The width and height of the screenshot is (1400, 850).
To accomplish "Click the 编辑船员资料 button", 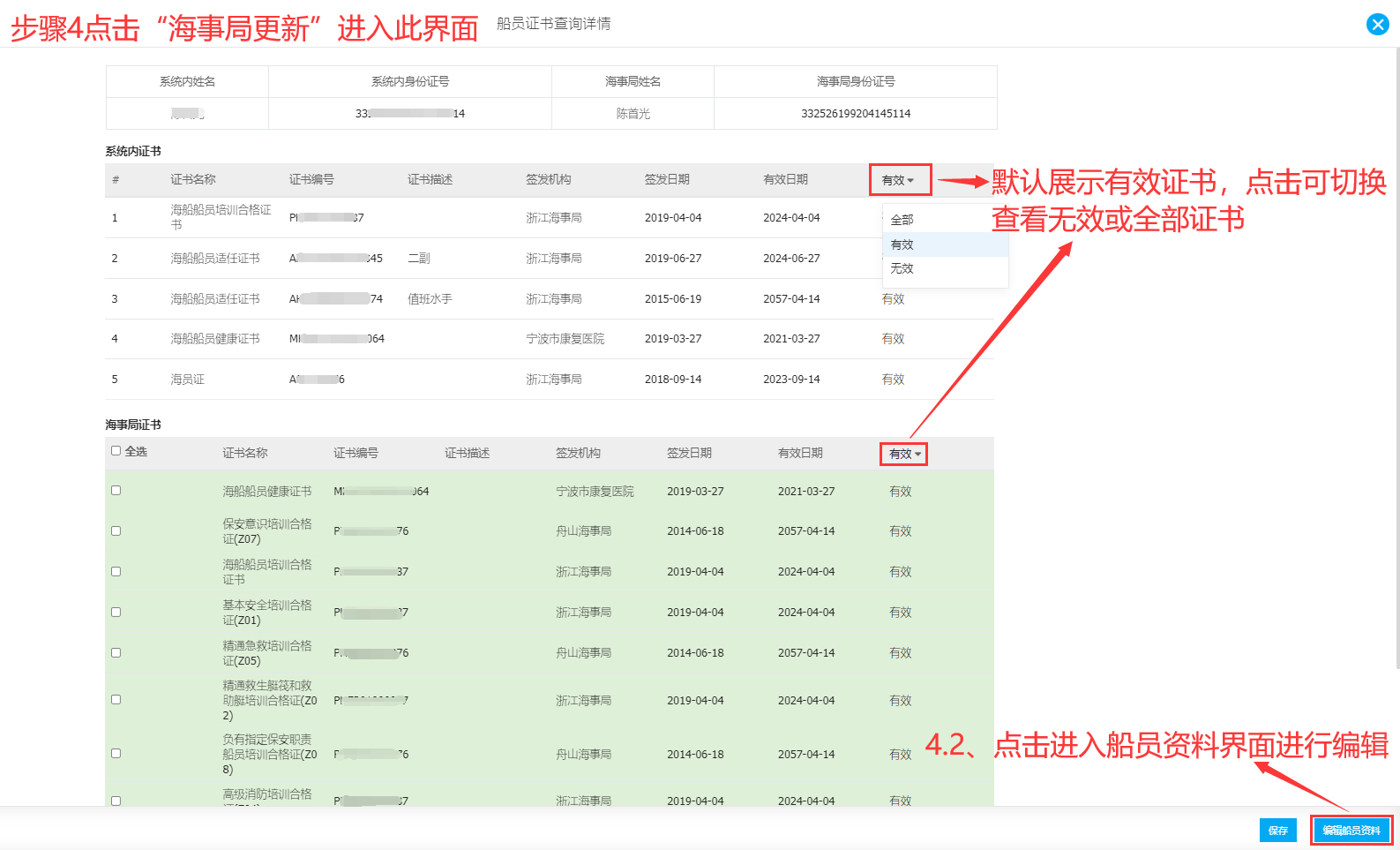I will point(1351,831).
